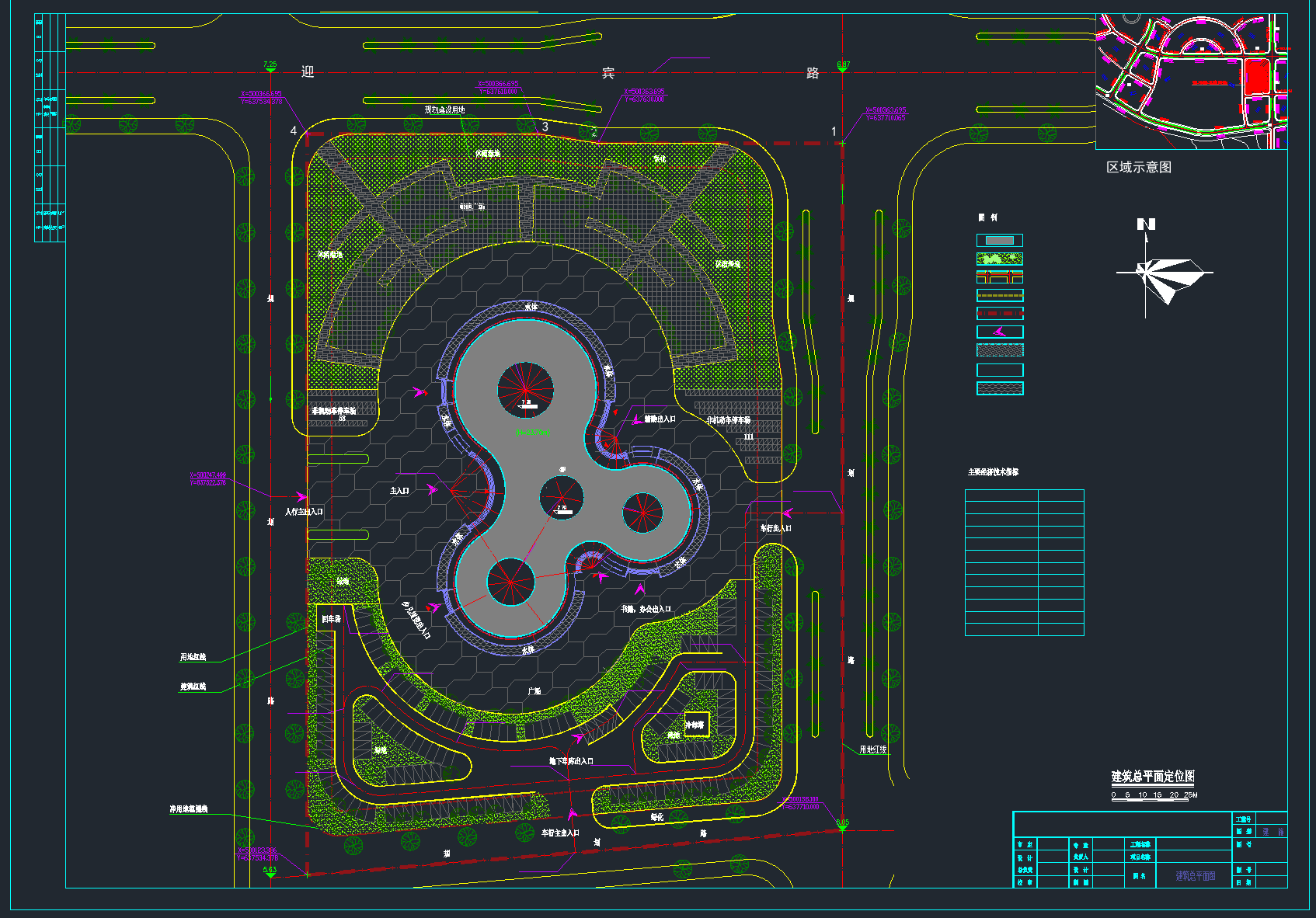The height and width of the screenshot is (918, 1316).
Task: Open the regional location map thumbnail
Action: click(1192, 82)
